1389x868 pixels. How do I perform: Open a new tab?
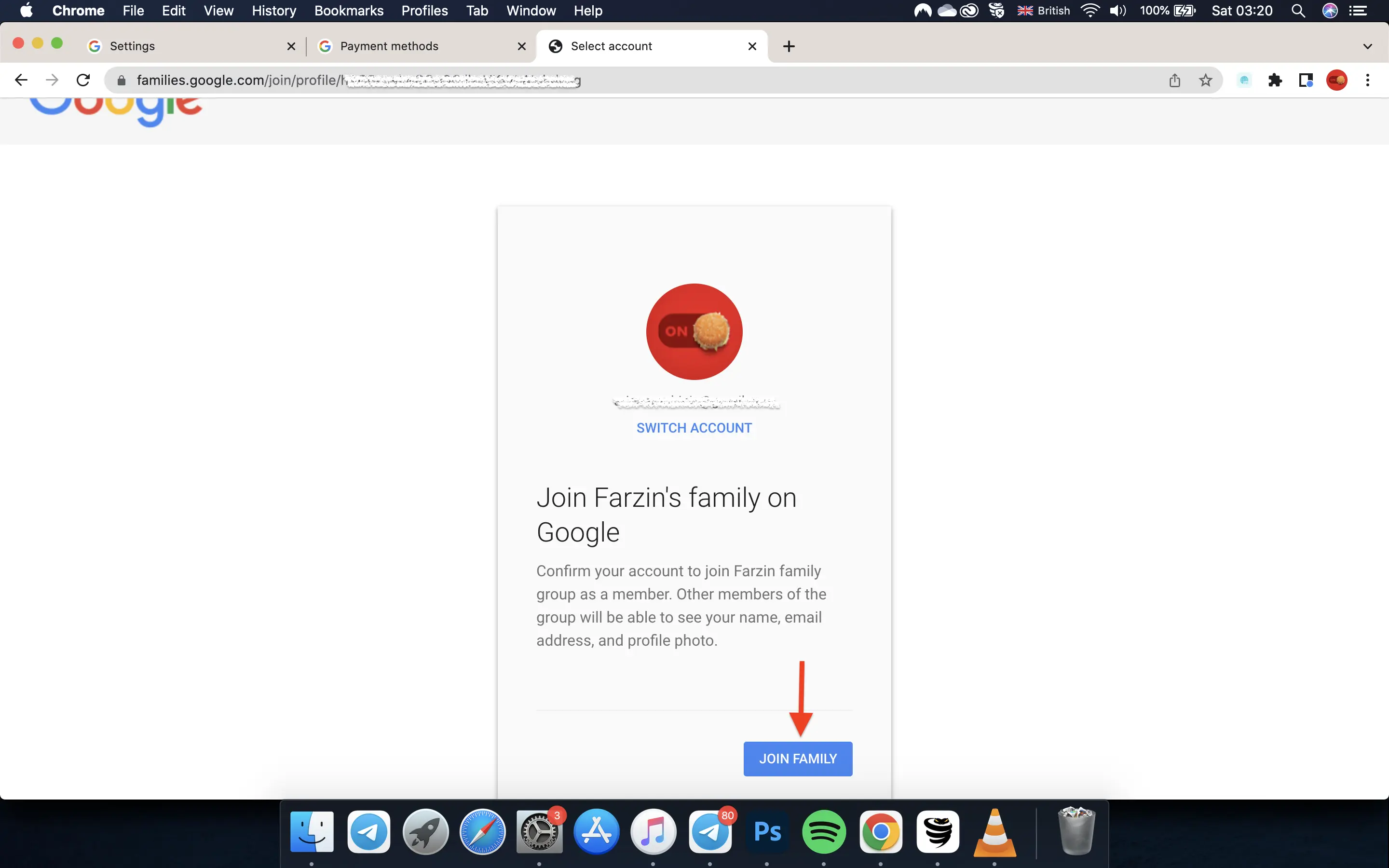[789, 46]
